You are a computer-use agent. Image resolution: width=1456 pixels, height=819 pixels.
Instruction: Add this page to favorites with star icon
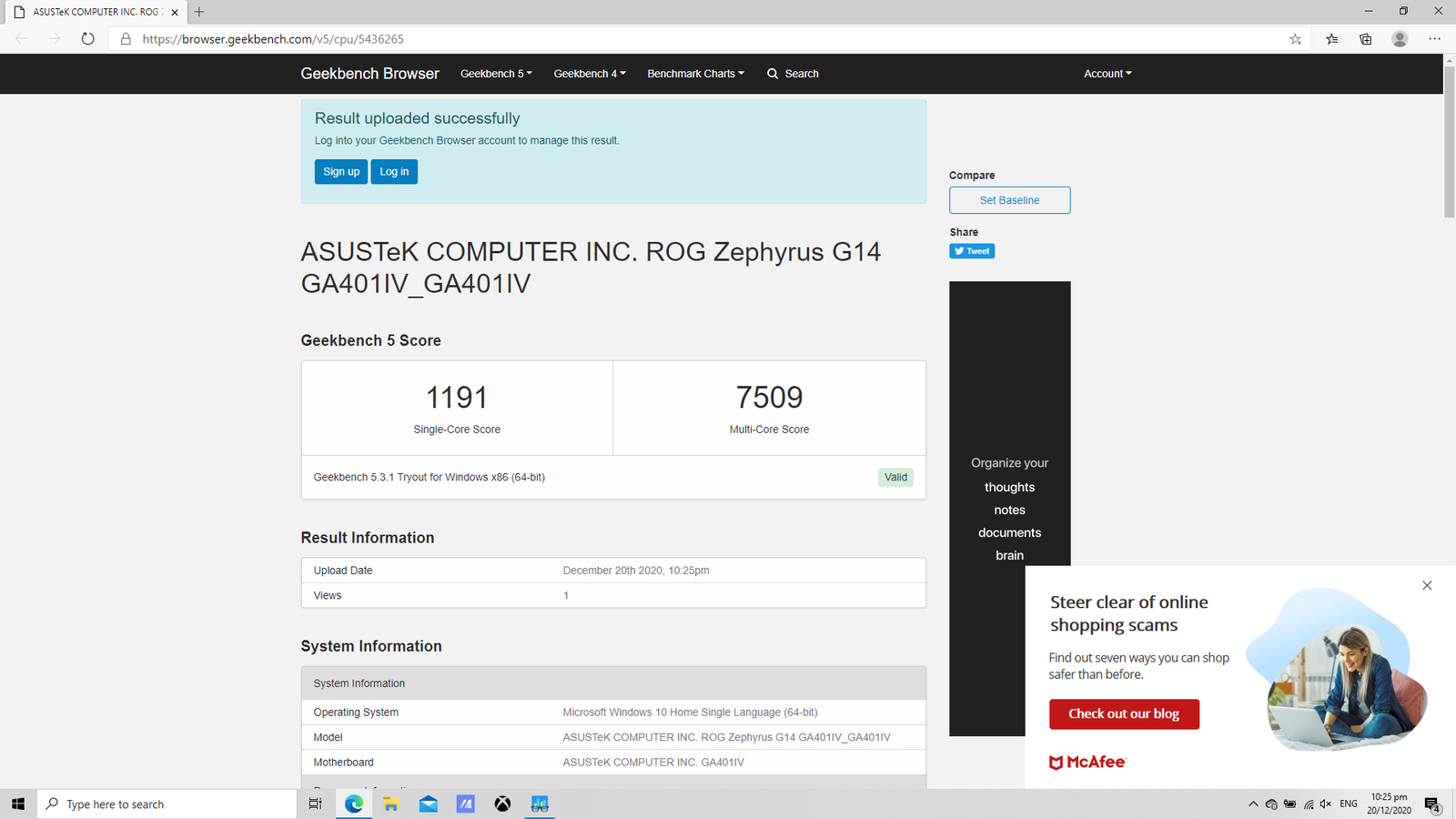[1295, 39]
